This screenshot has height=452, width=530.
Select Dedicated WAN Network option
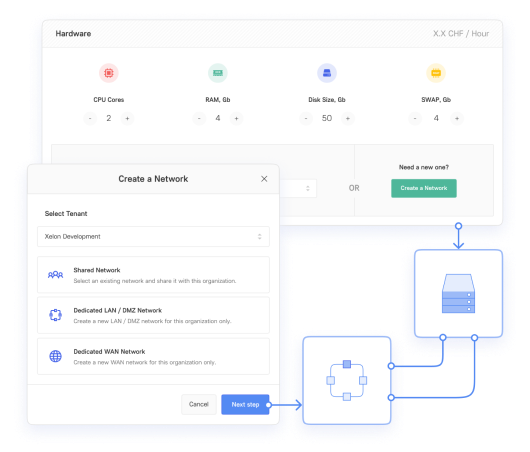(x=153, y=356)
